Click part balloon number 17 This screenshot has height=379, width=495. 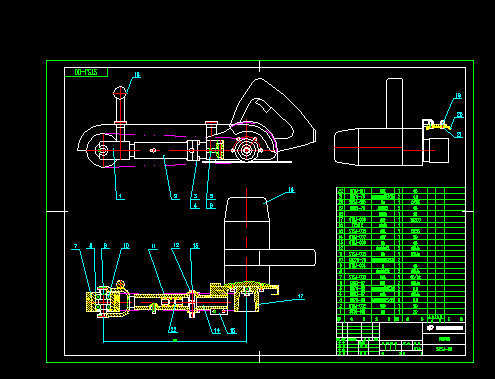(x=301, y=296)
